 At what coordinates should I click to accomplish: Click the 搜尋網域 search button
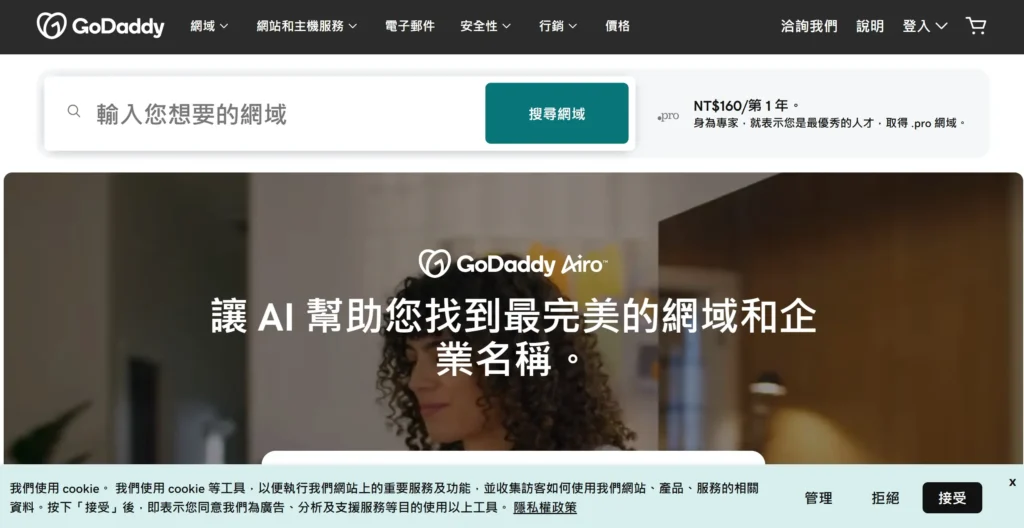(556, 113)
